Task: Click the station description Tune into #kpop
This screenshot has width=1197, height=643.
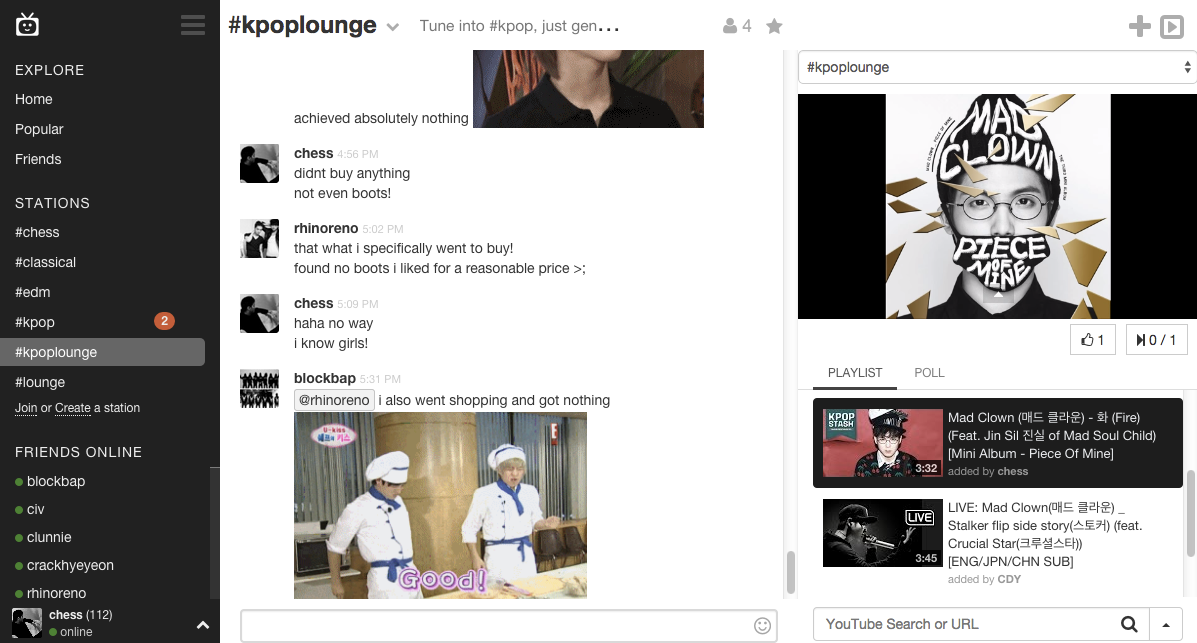Action: pyautogui.click(x=519, y=26)
